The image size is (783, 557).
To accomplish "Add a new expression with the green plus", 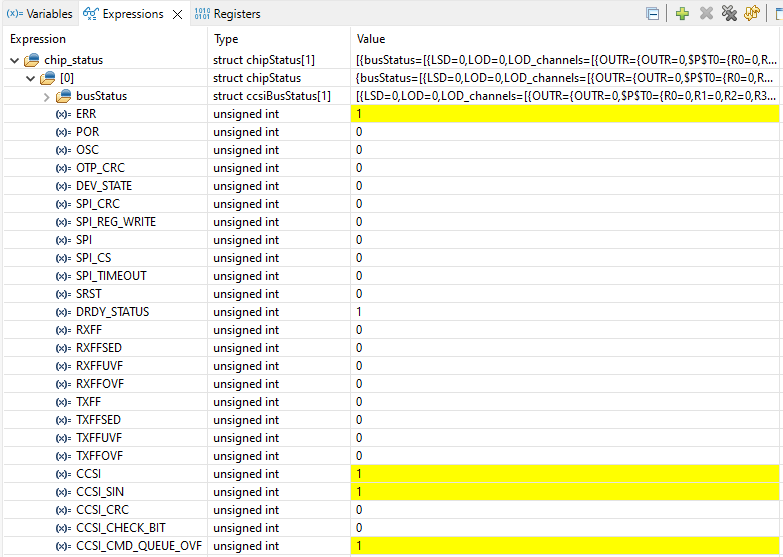I will (682, 14).
